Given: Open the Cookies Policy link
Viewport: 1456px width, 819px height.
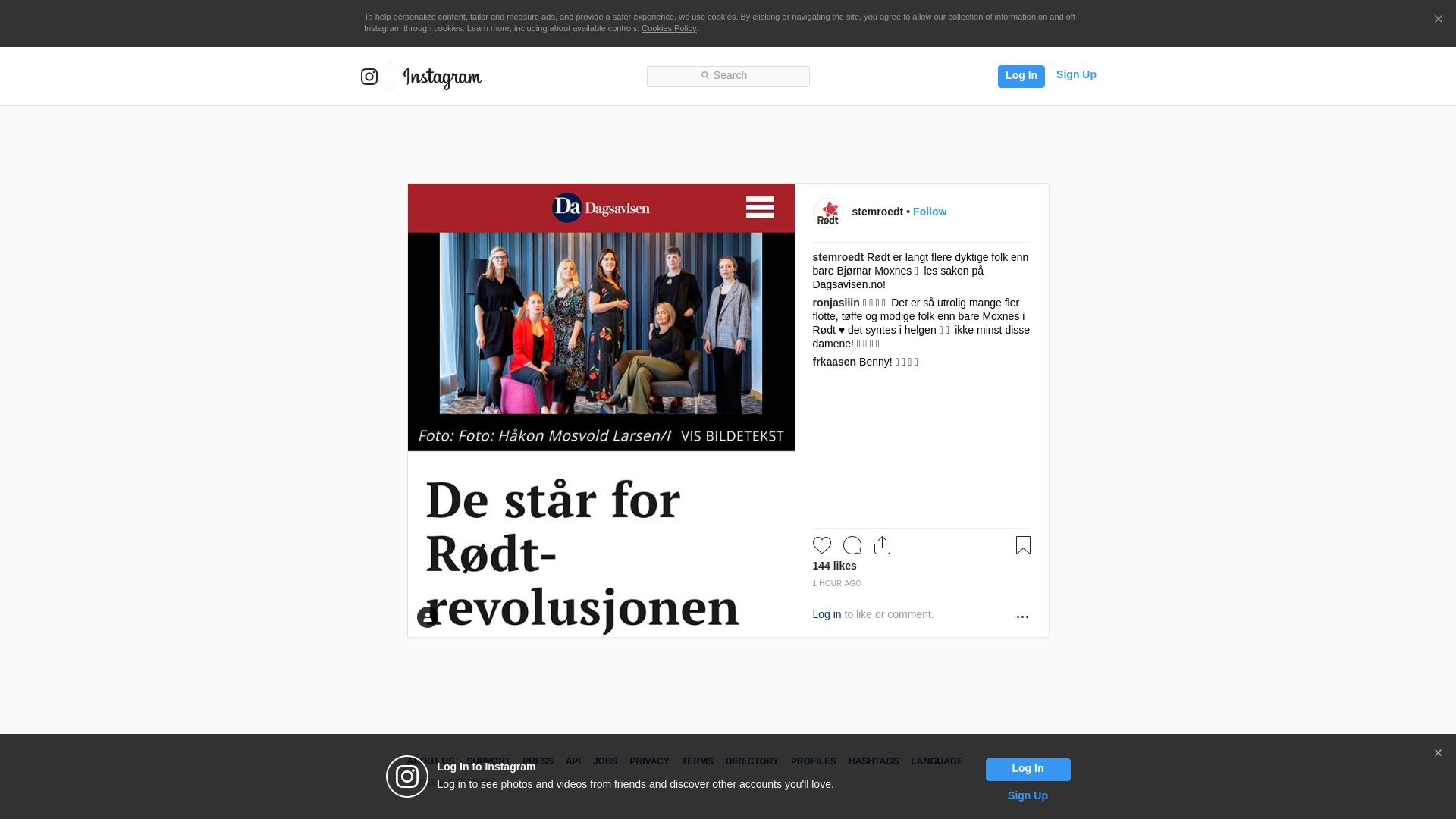Looking at the screenshot, I should (669, 28).
